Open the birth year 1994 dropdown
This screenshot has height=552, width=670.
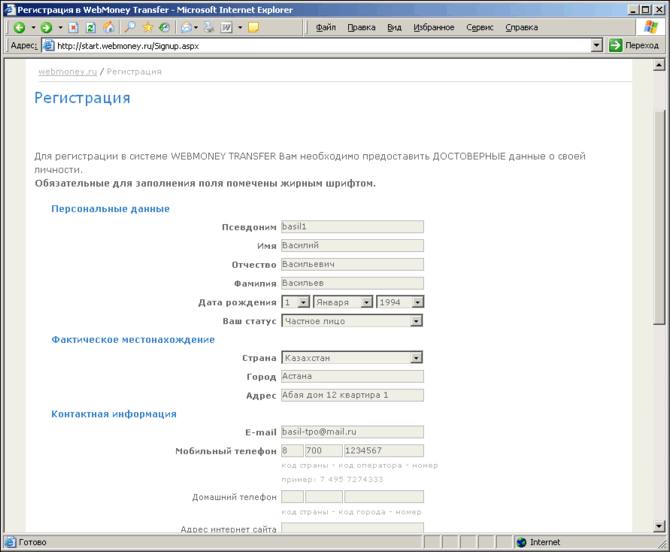coord(400,302)
